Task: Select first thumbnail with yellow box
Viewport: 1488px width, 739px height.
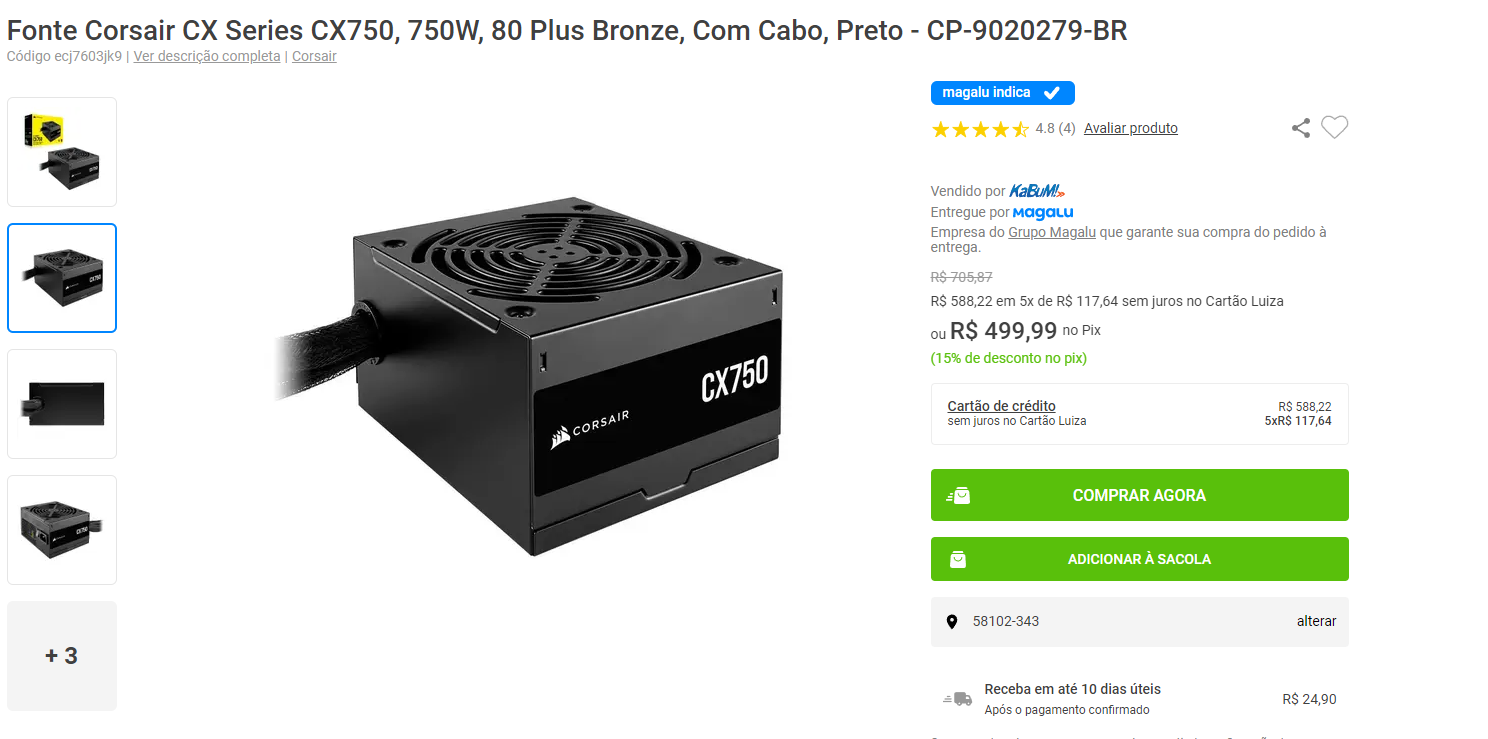Action: click(62, 152)
